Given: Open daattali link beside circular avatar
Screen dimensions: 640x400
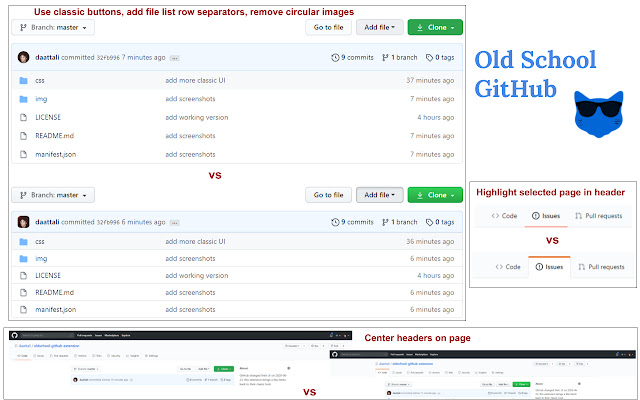Looking at the screenshot, I should point(47,58).
